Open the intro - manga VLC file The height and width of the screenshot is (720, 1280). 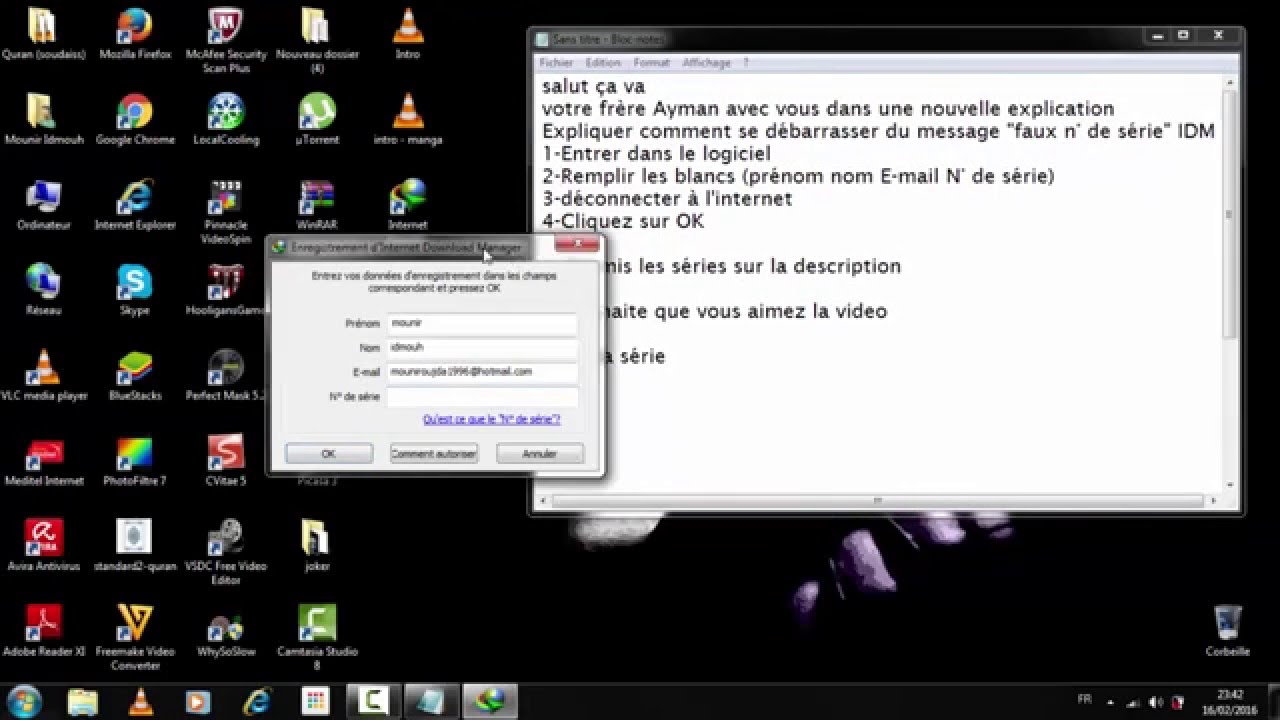pos(407,118)
